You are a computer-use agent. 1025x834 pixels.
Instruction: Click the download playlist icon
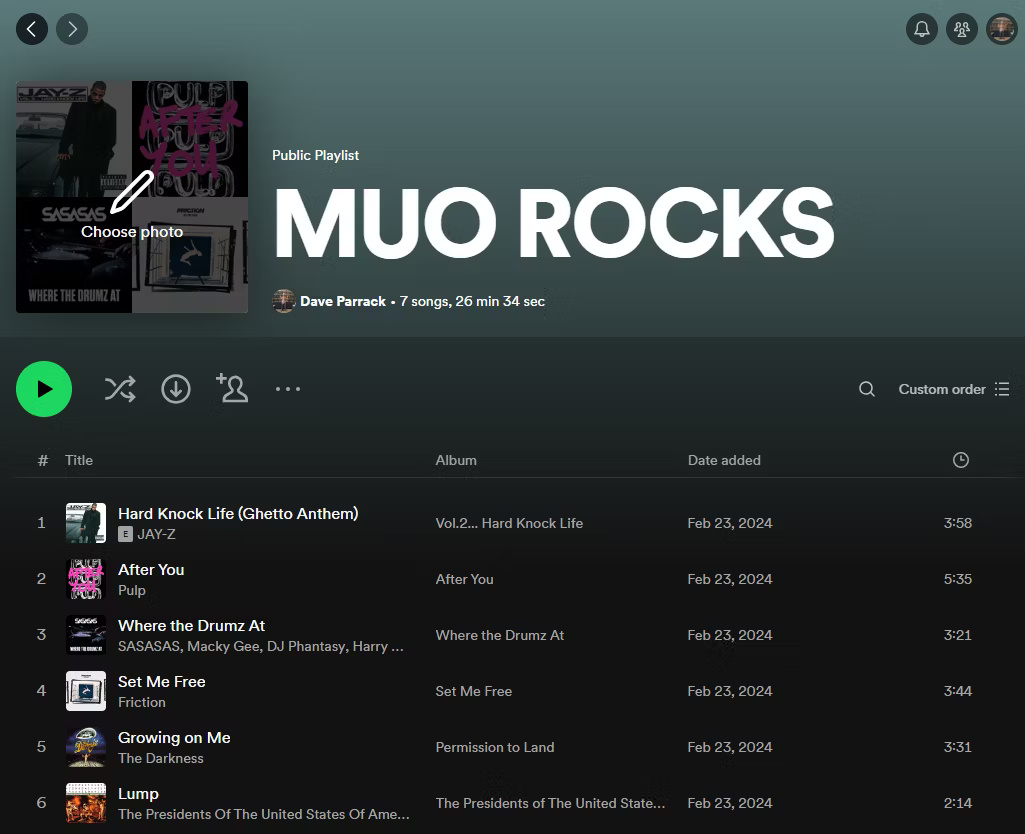[176, 388]
